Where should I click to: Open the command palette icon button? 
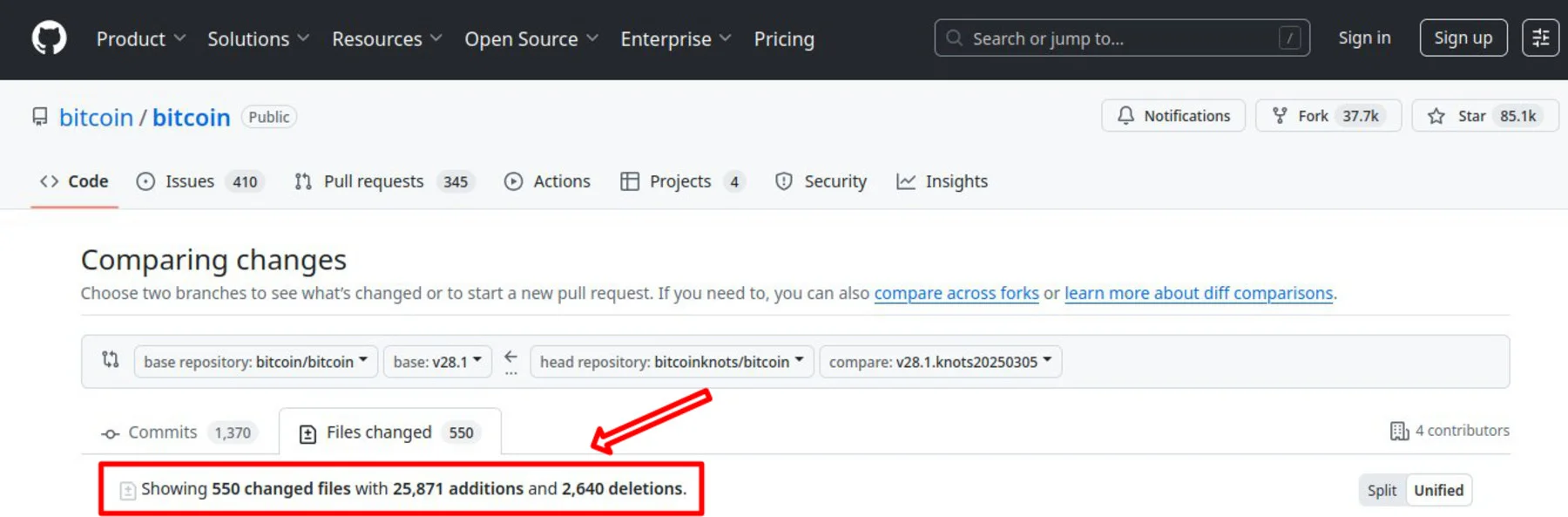[x=1539, y=38]
